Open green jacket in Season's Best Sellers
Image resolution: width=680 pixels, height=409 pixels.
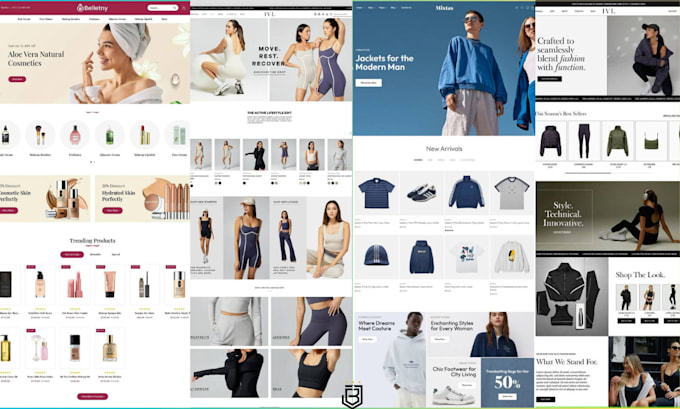pyautogui.click(x=618, y=141)
